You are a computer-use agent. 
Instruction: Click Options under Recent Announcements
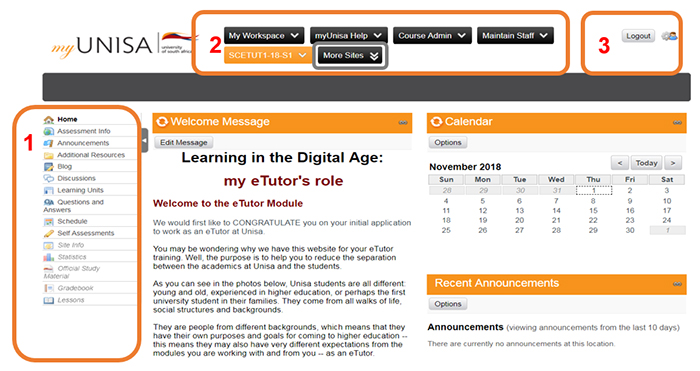click(448, 304)
